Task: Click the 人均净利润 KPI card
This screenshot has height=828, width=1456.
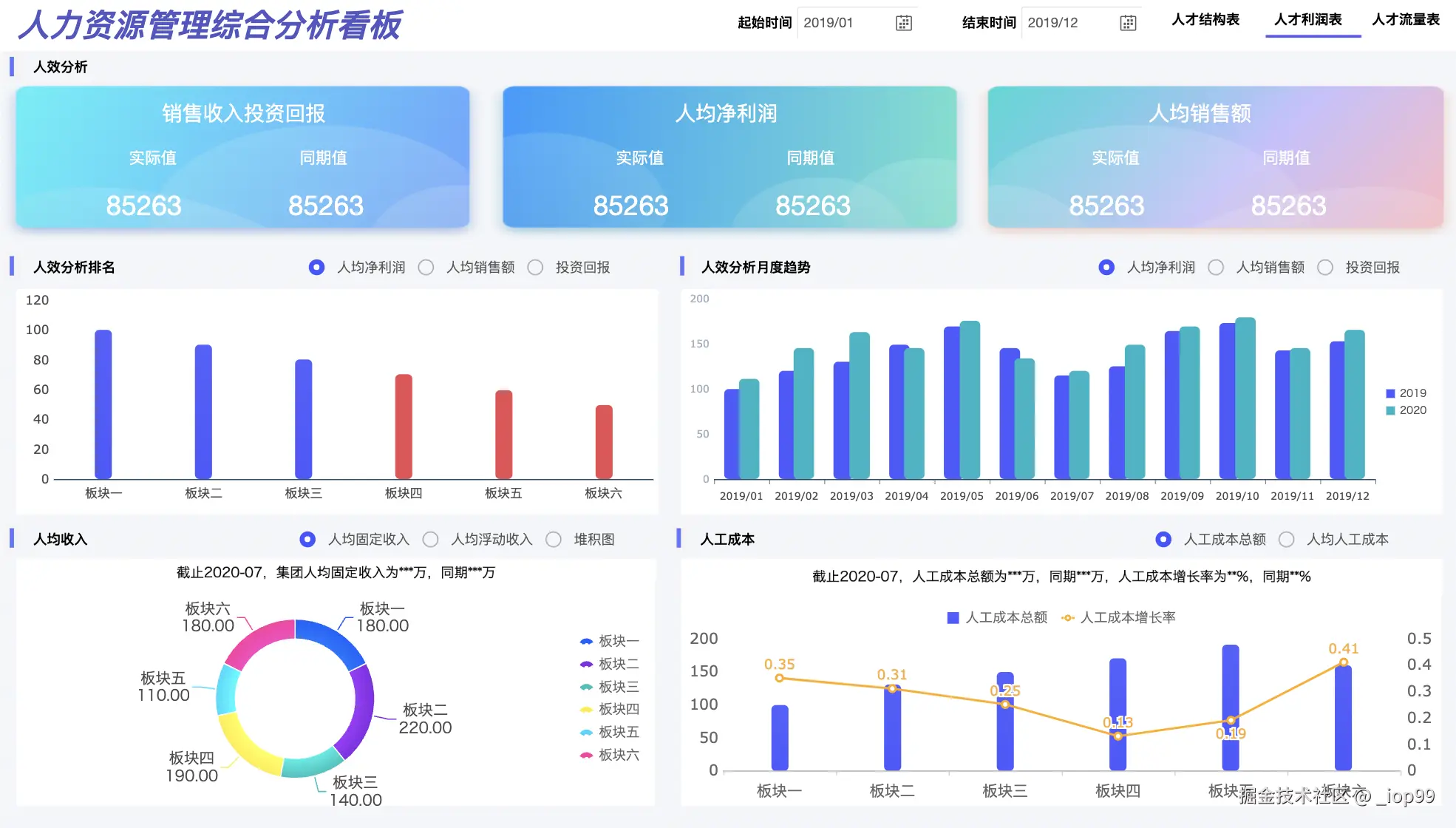Action: pyautogui.click(x=729, y=157)
